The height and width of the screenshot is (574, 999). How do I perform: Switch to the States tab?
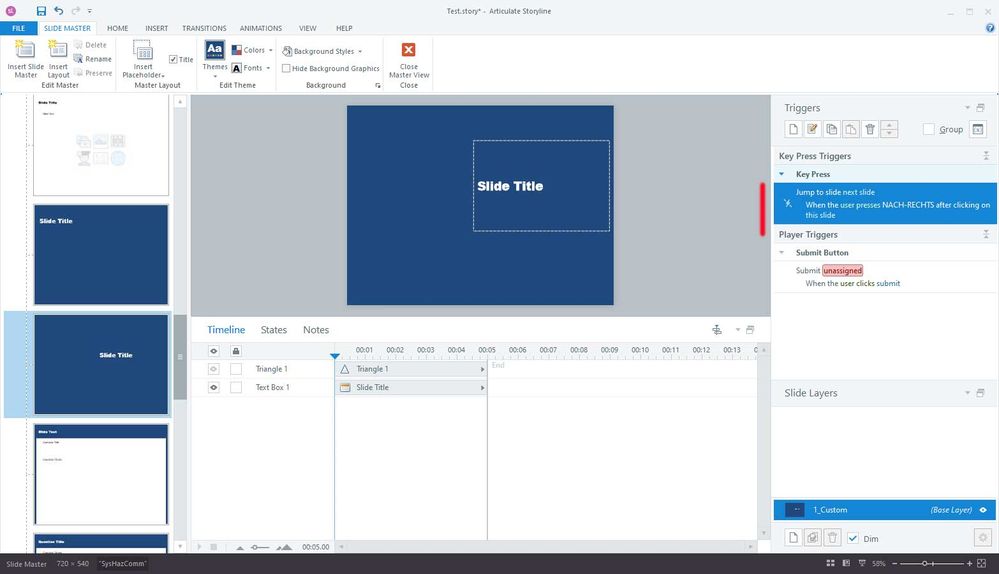tap(273, 330)
